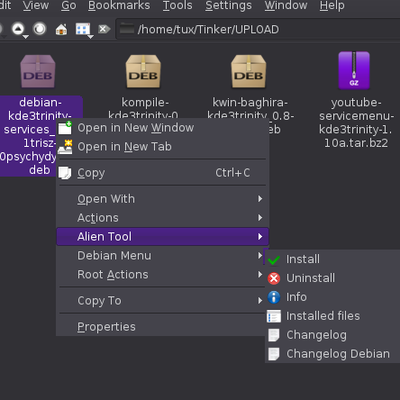Click the Up directory toolbar icon

click(19, 29)
